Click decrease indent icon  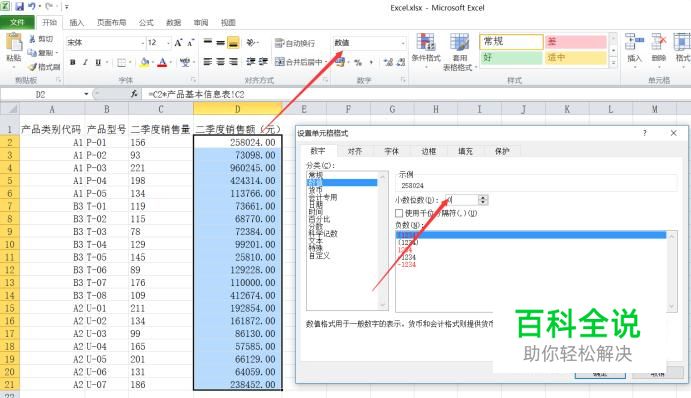click(251, 62)
